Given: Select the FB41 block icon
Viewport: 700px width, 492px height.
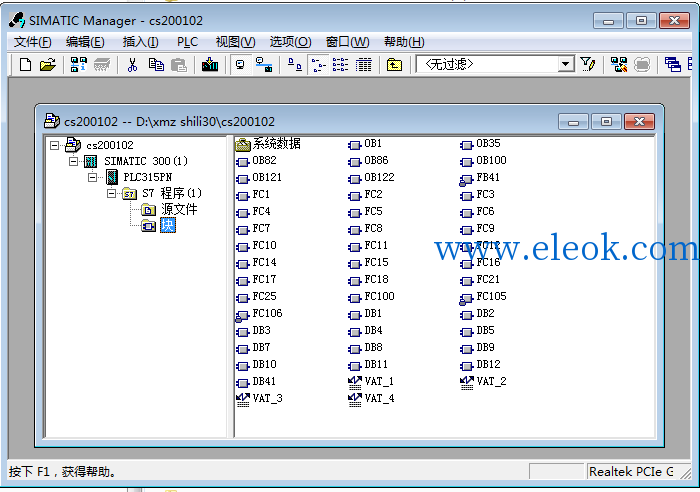Looking at the screenshot, I should coord(466,179).
